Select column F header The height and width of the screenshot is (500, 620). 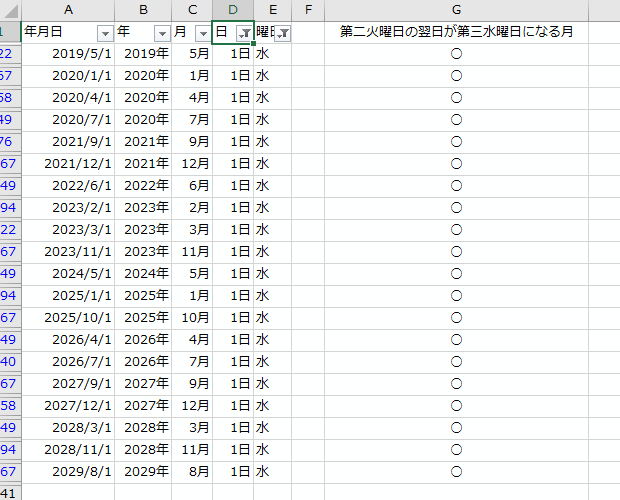coord(308,10)
